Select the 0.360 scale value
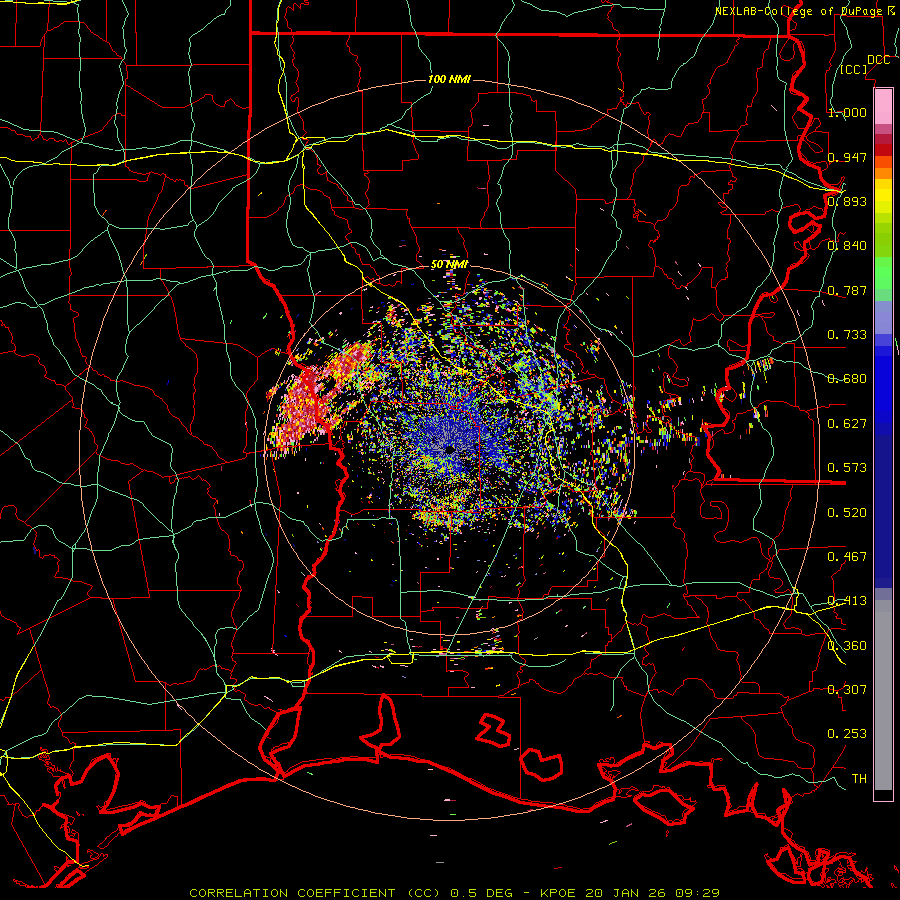900x900 pixels. coord(847,646)
